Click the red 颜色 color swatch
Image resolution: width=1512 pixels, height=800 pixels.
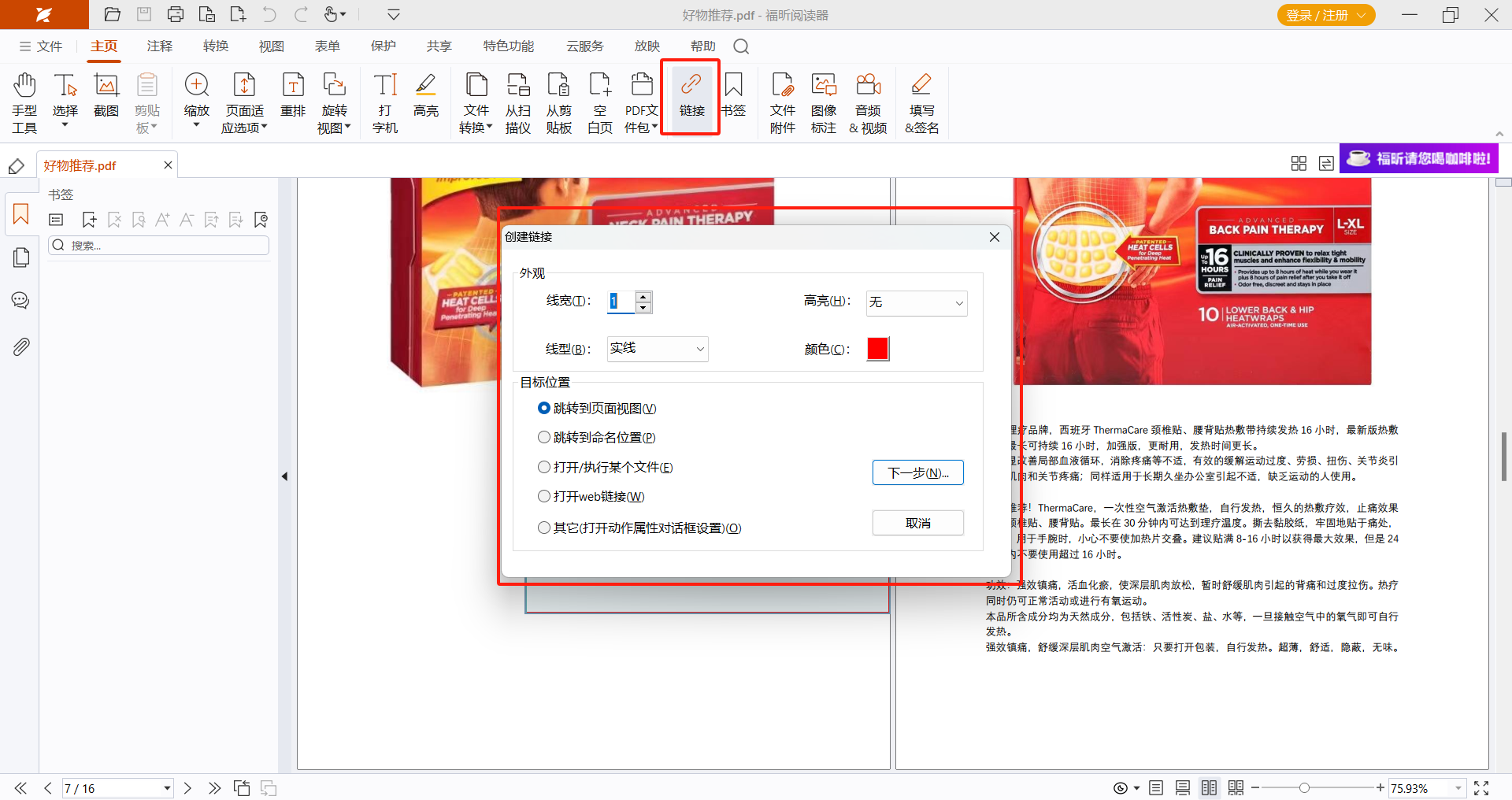tap(878, 349)
